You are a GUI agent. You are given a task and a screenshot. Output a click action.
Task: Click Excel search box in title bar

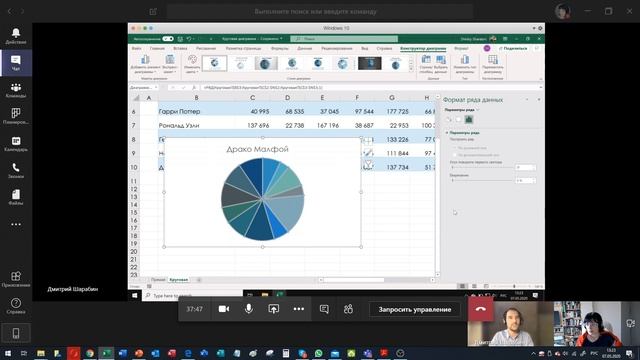(344, 39)
